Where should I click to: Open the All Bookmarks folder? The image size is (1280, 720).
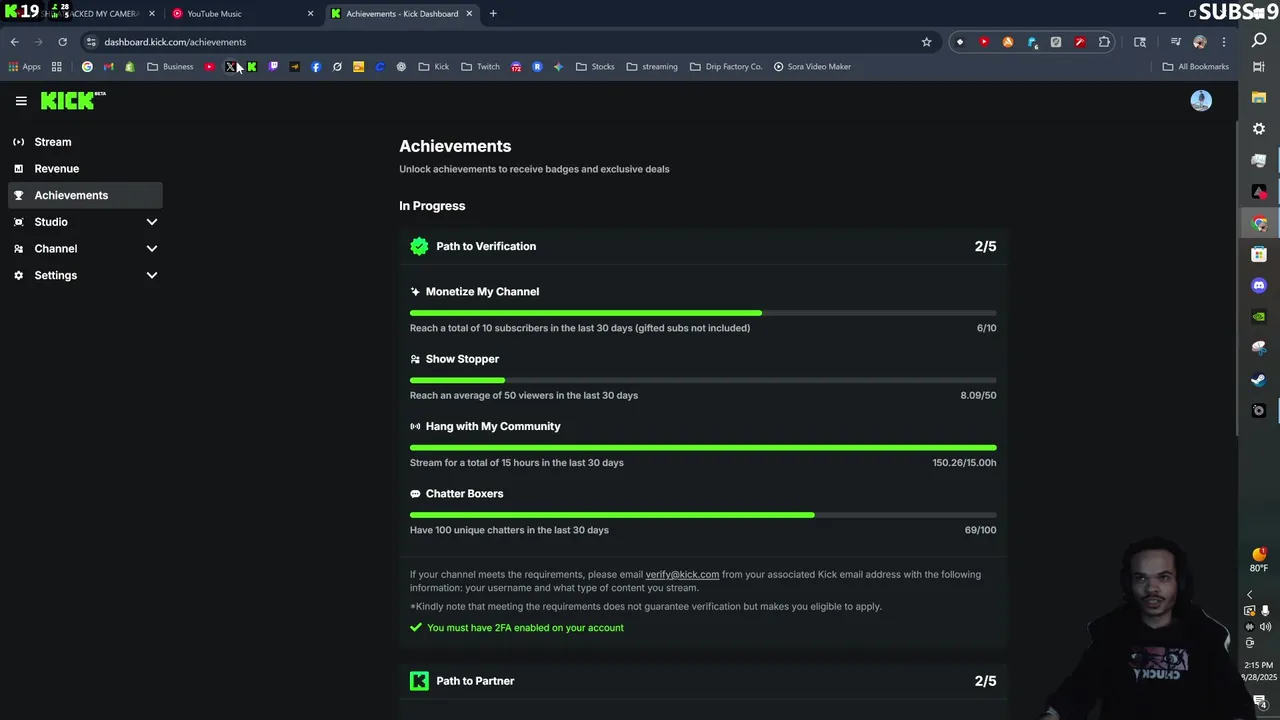pyautogui.click(x=1196, y=67)
